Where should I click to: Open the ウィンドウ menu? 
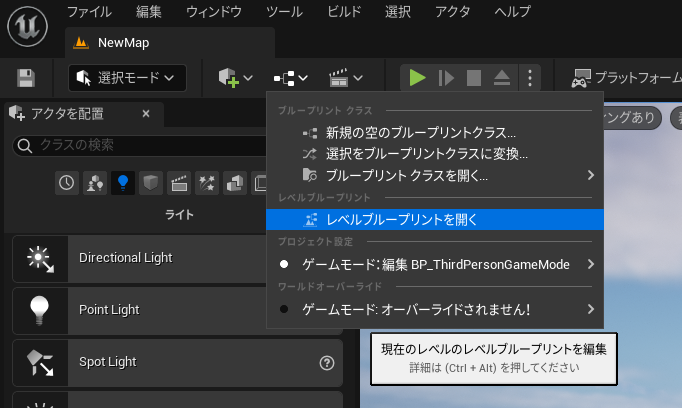[214, 12]
